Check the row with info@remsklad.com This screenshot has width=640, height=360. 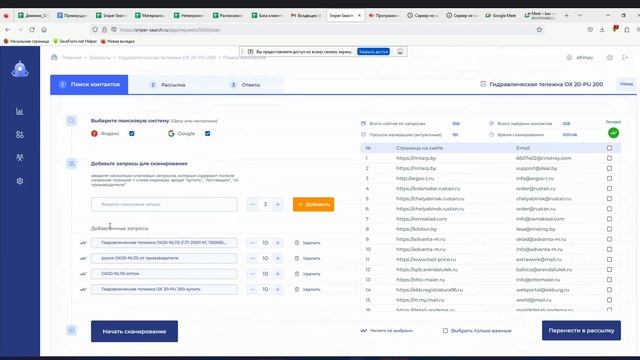(x=609, y=219)
